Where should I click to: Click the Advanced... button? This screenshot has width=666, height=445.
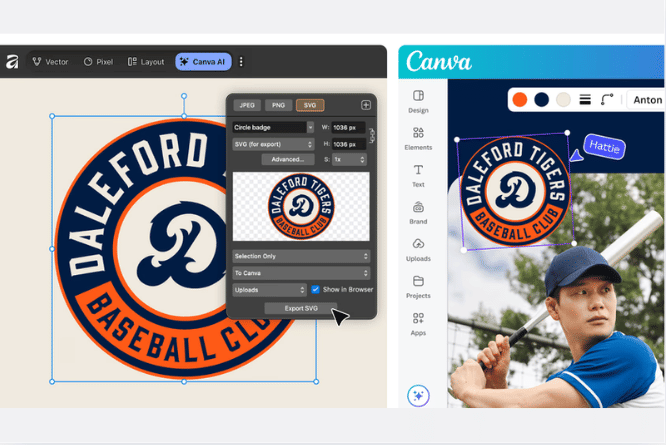(288, 159)
